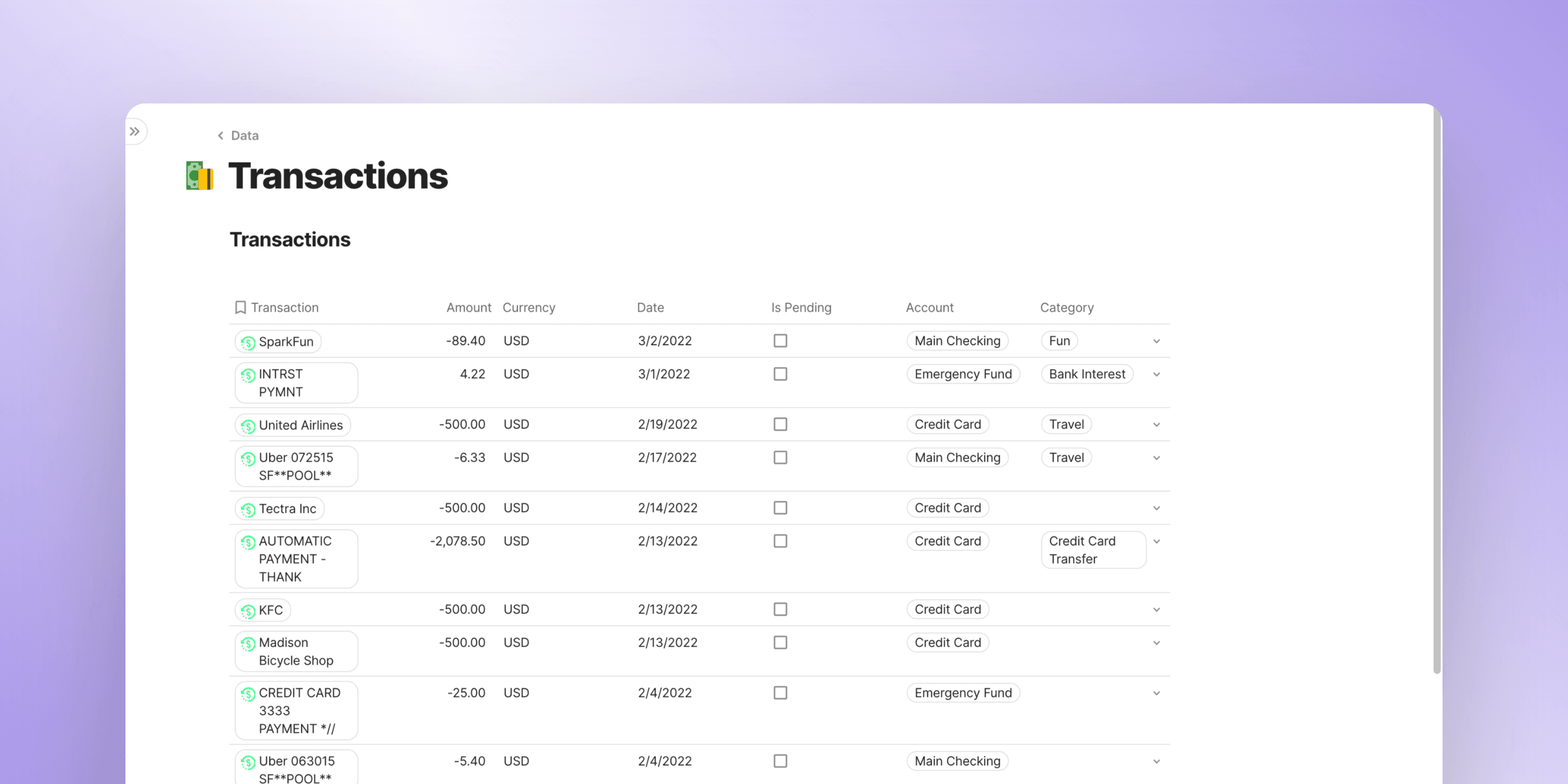Expand the sidebar using the double-arrow icon

[x=135, y=131]
